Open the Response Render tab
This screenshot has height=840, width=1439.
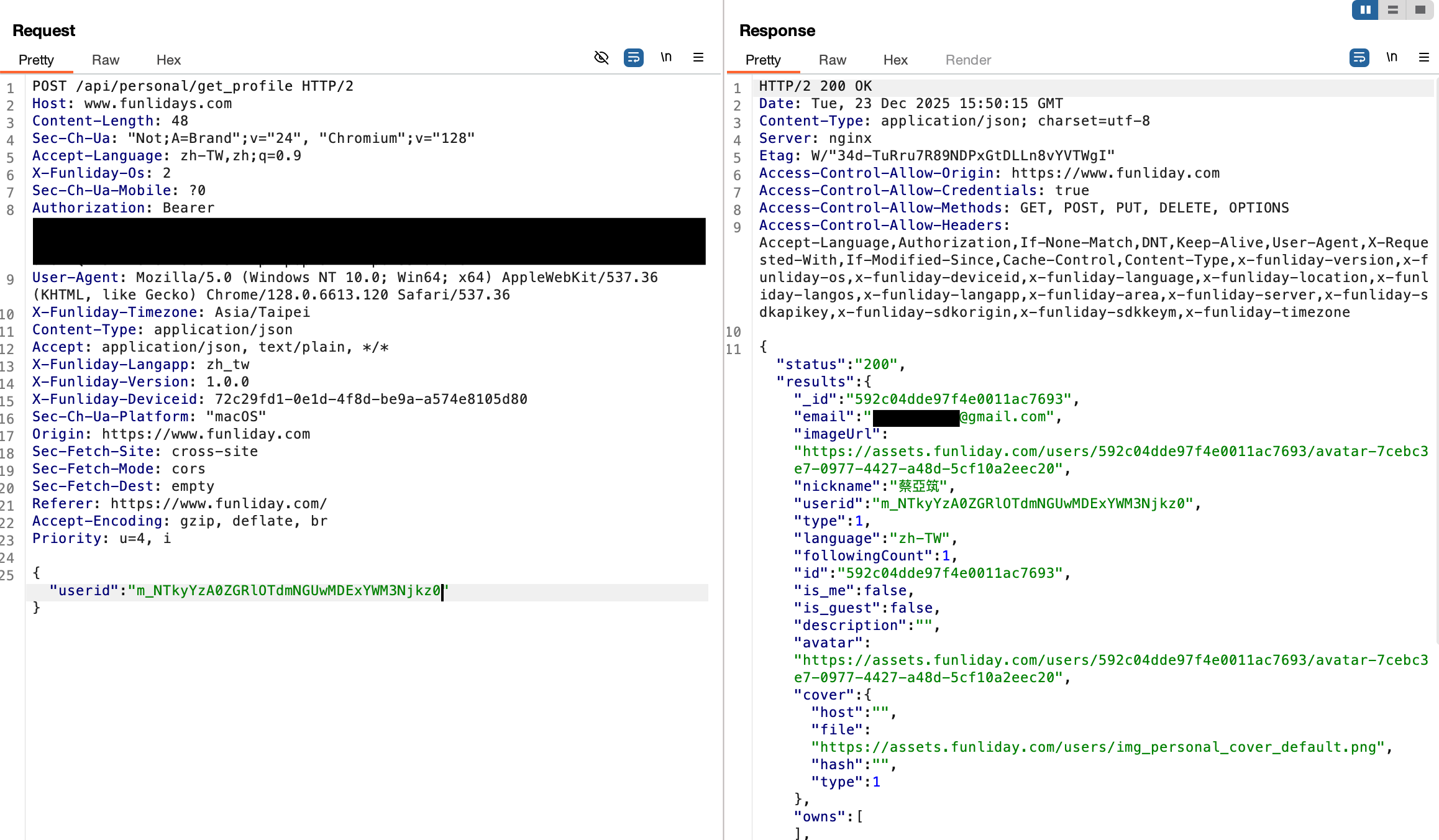tap(968, 60)
